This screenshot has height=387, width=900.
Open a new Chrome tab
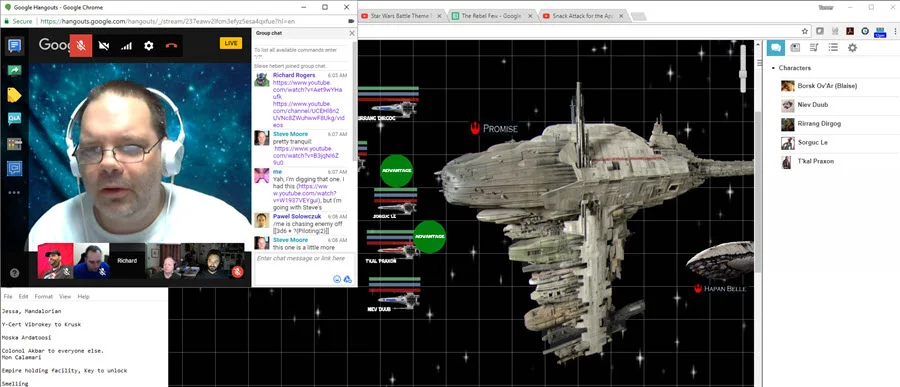[638, 17]
